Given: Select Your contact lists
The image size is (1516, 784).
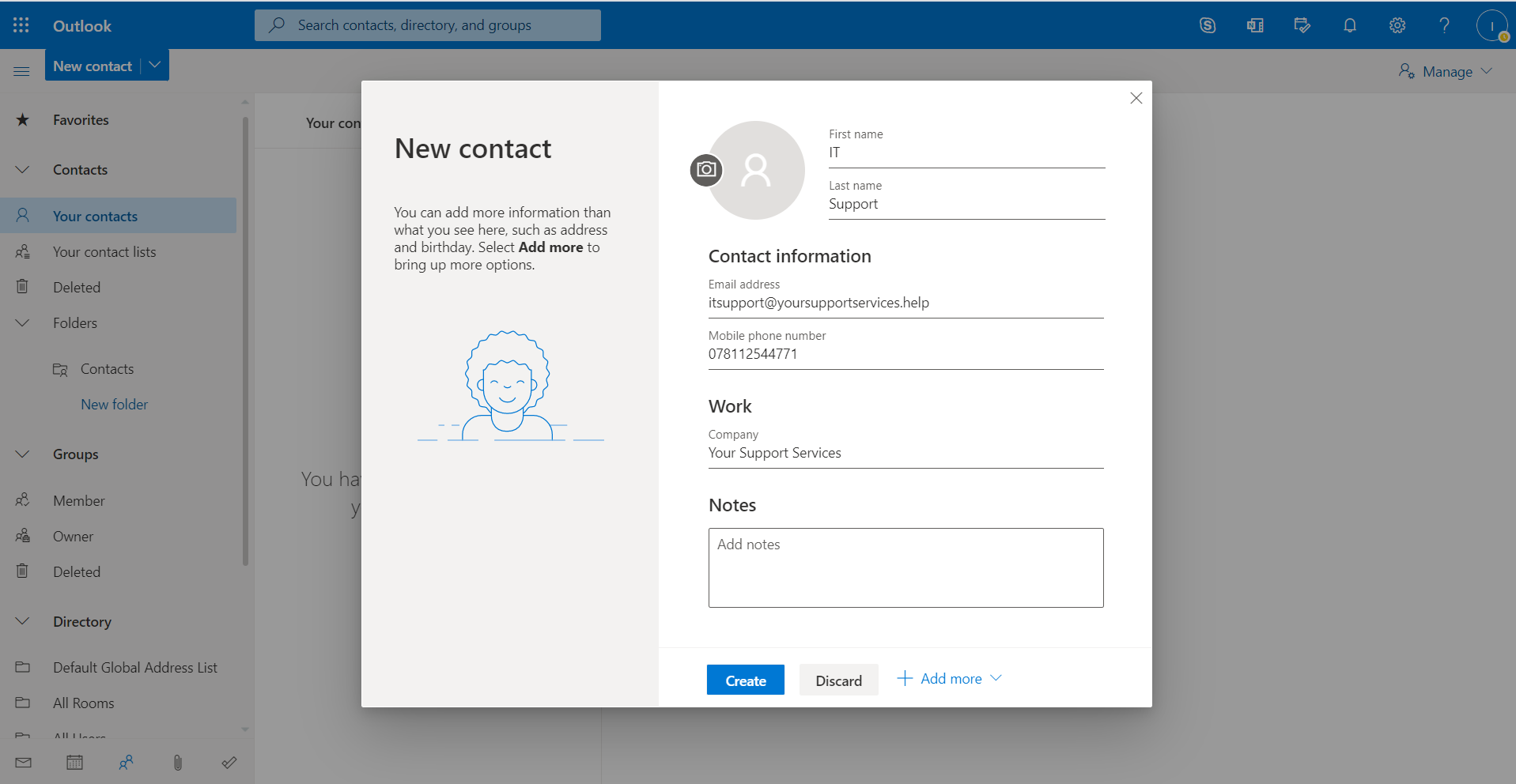Looking at the screenshot, I should (104, 252).
